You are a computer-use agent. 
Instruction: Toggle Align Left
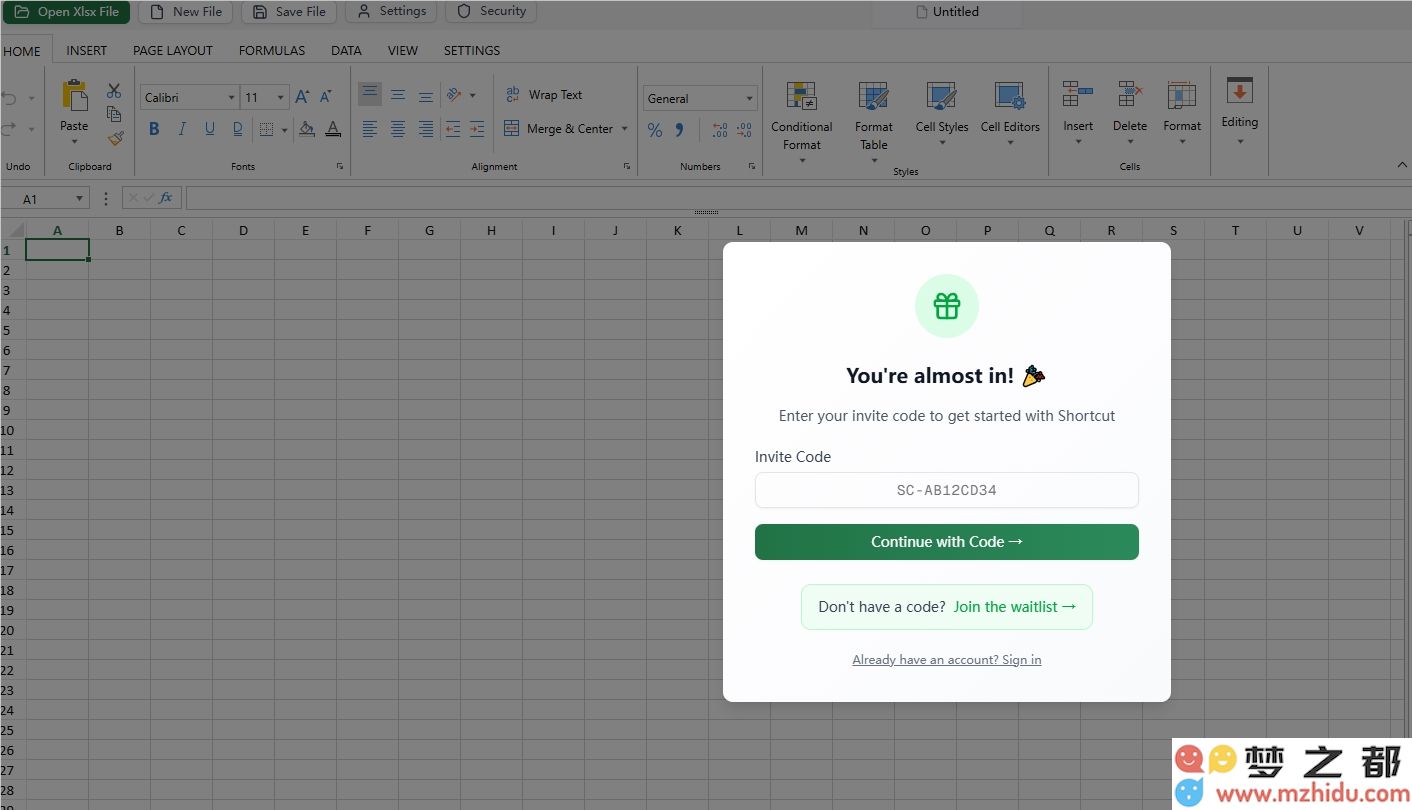pyautogui.click(x=370, y=129)
